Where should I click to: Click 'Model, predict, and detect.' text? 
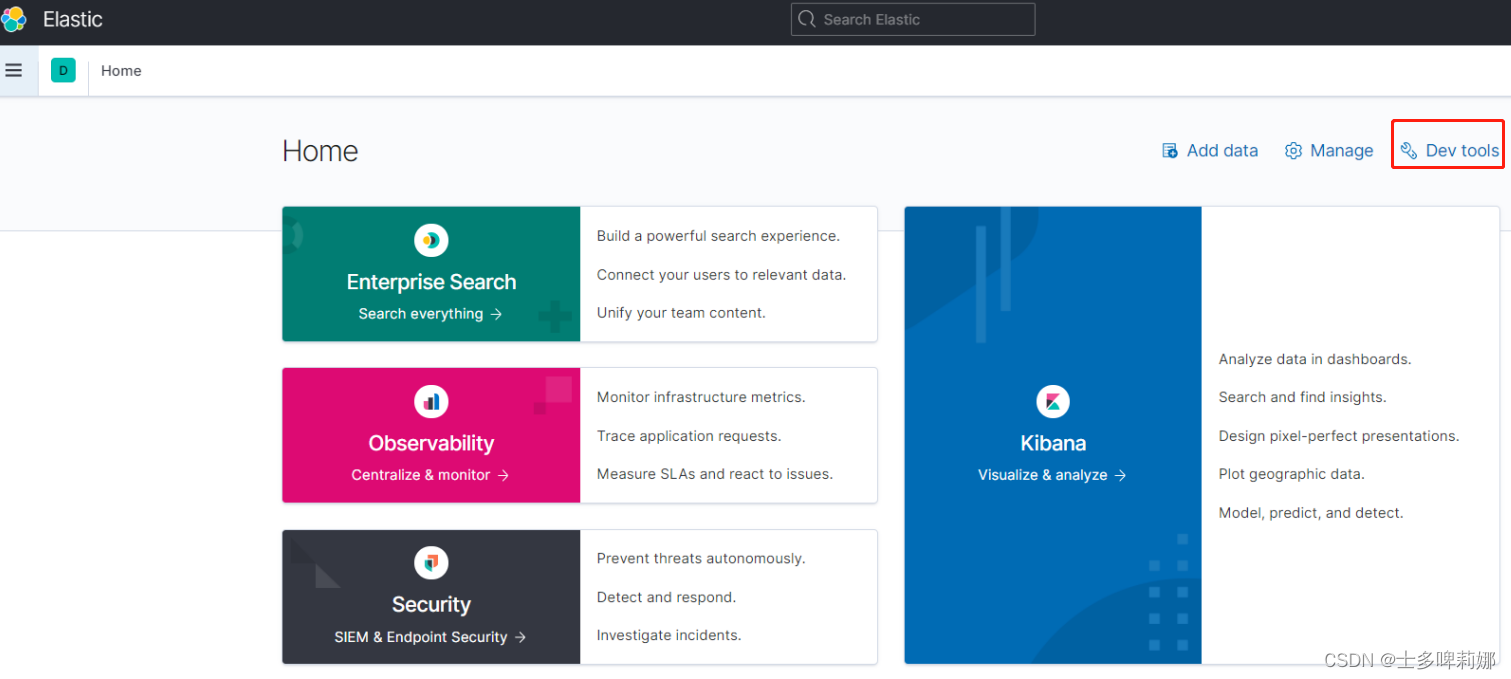point(1311,513)
